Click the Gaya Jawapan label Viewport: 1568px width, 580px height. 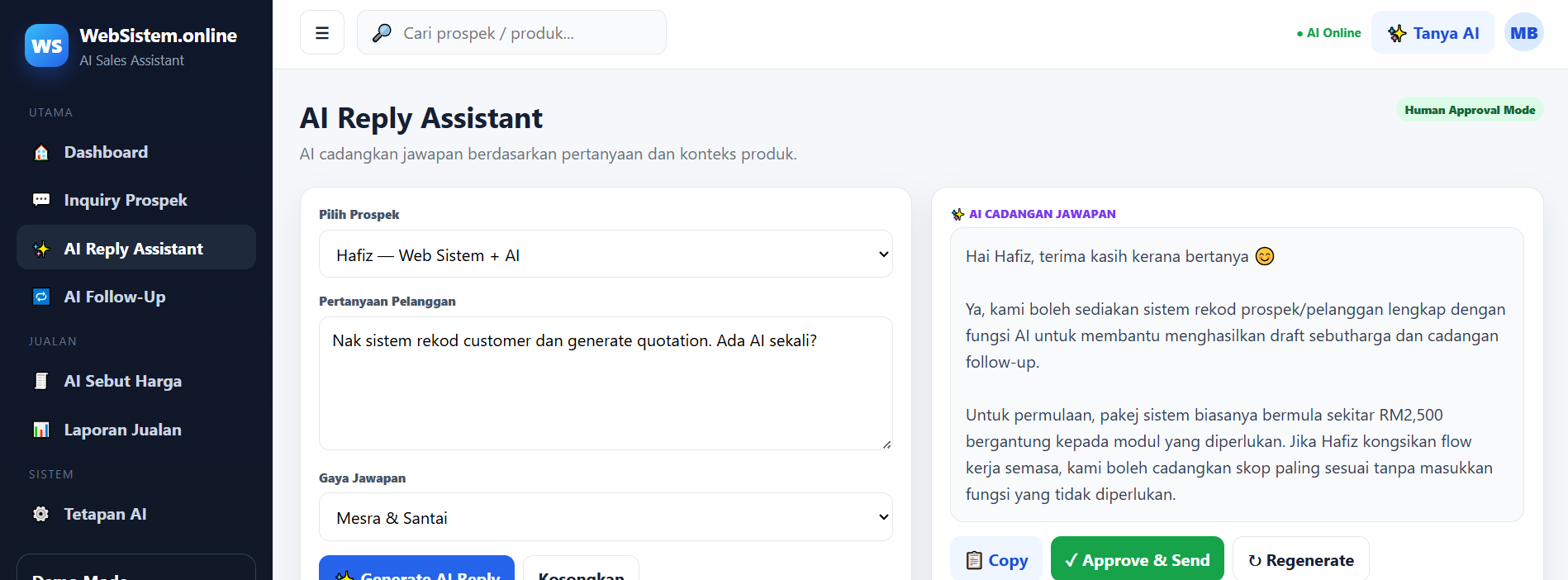coord(362,478)
